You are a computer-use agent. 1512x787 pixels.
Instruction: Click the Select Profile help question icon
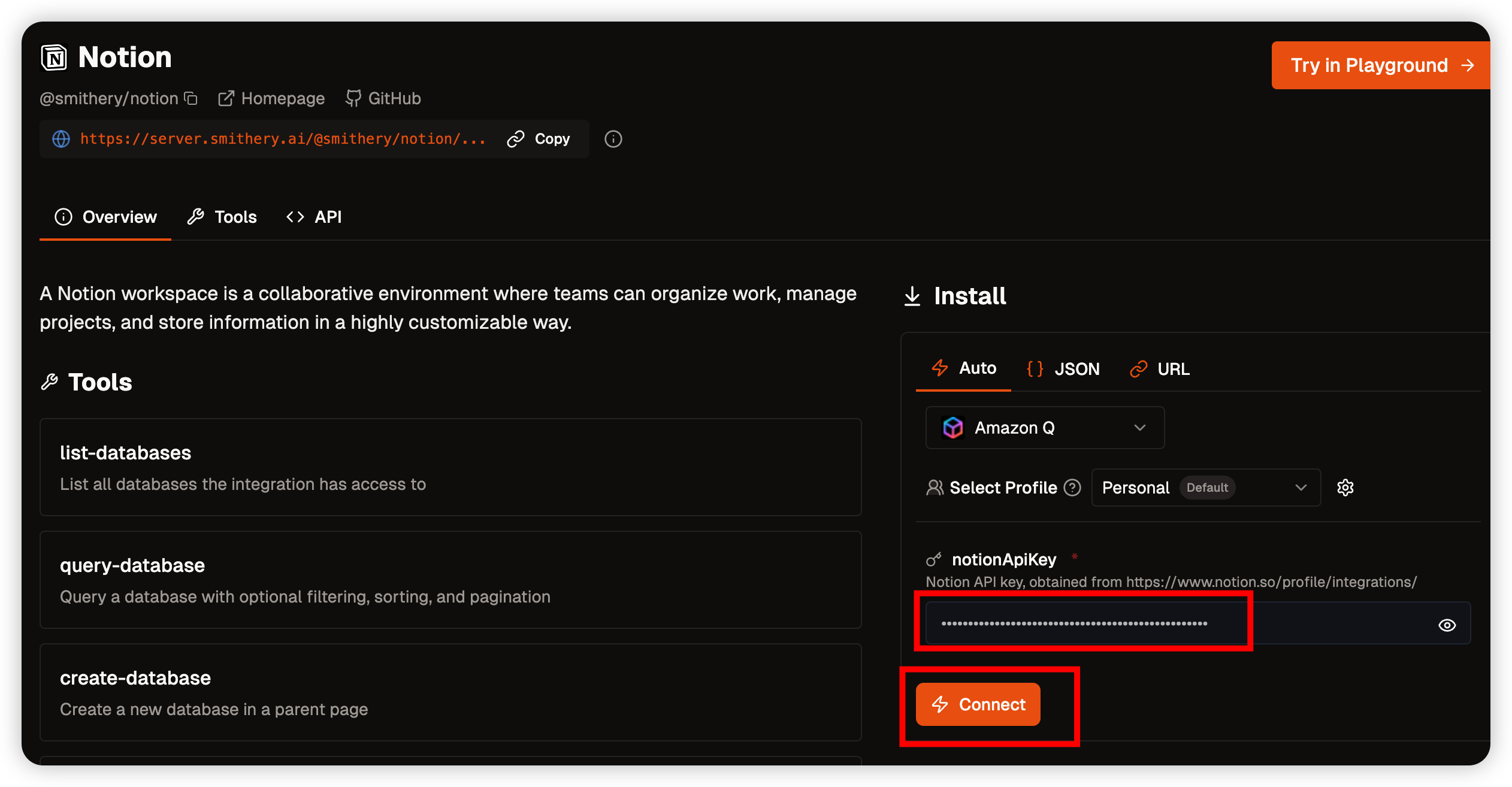(x=1072, y=488)
